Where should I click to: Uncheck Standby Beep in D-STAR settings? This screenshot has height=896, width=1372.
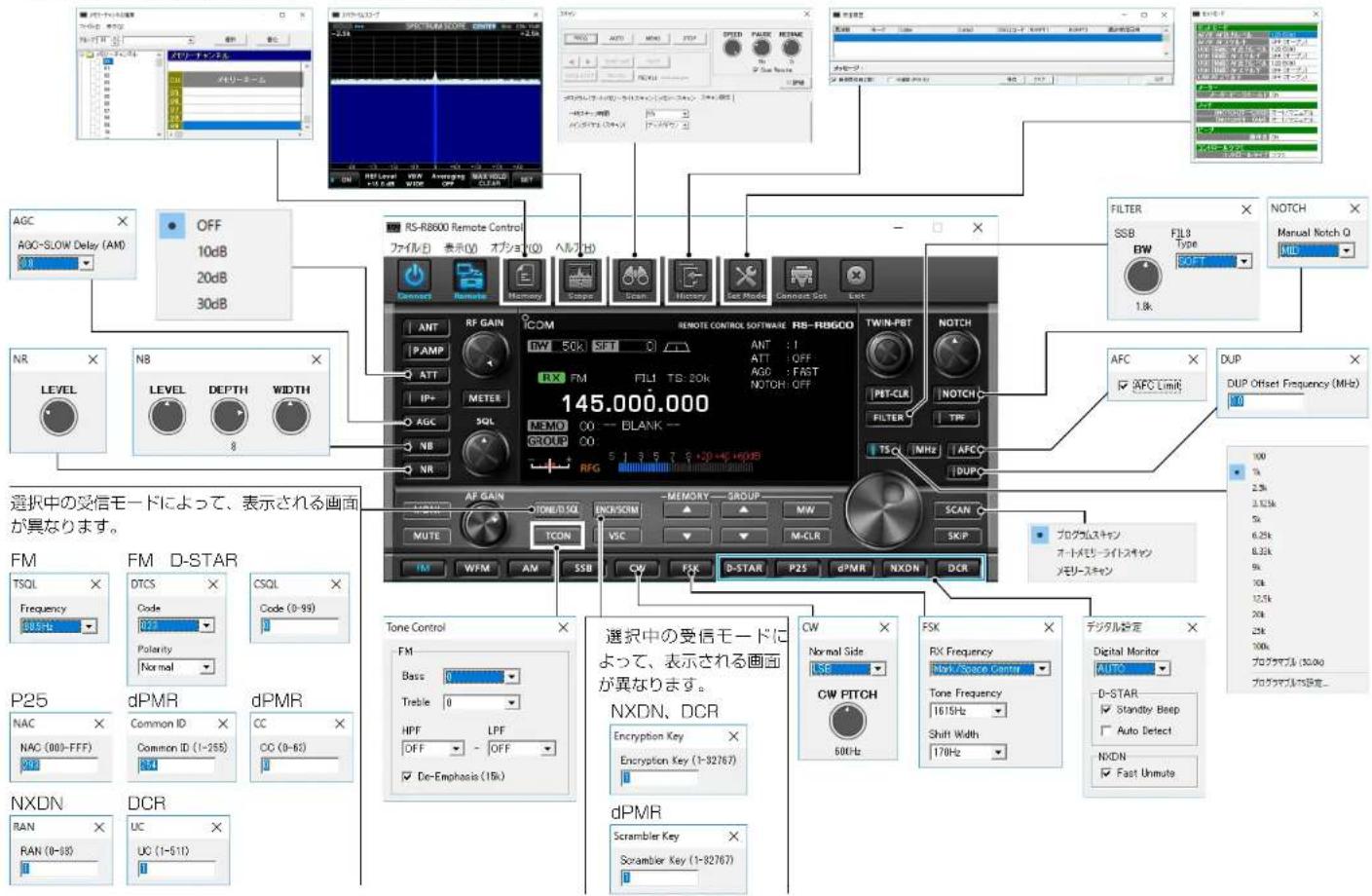tap(1105, 710)
